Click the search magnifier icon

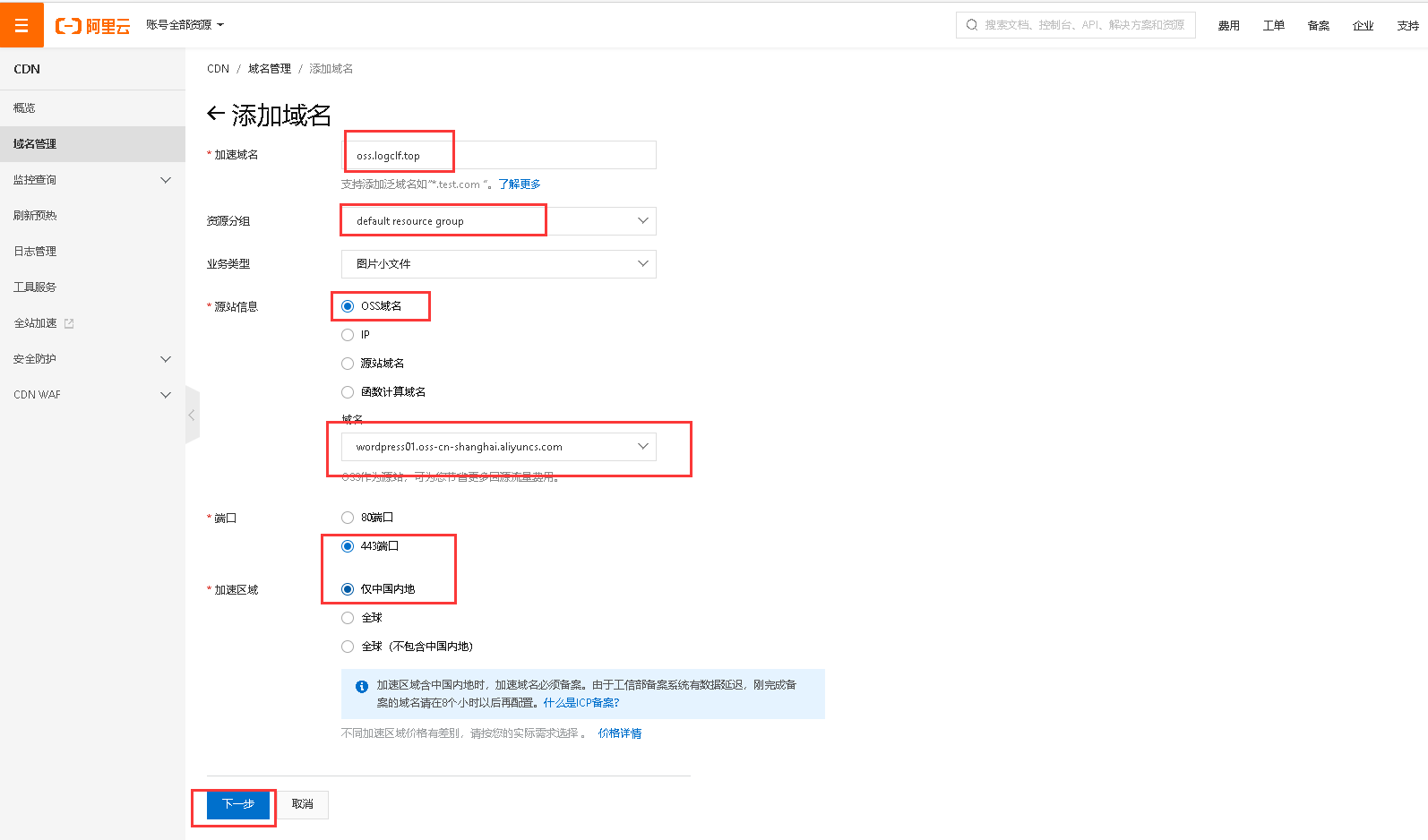tap(972, 25)
